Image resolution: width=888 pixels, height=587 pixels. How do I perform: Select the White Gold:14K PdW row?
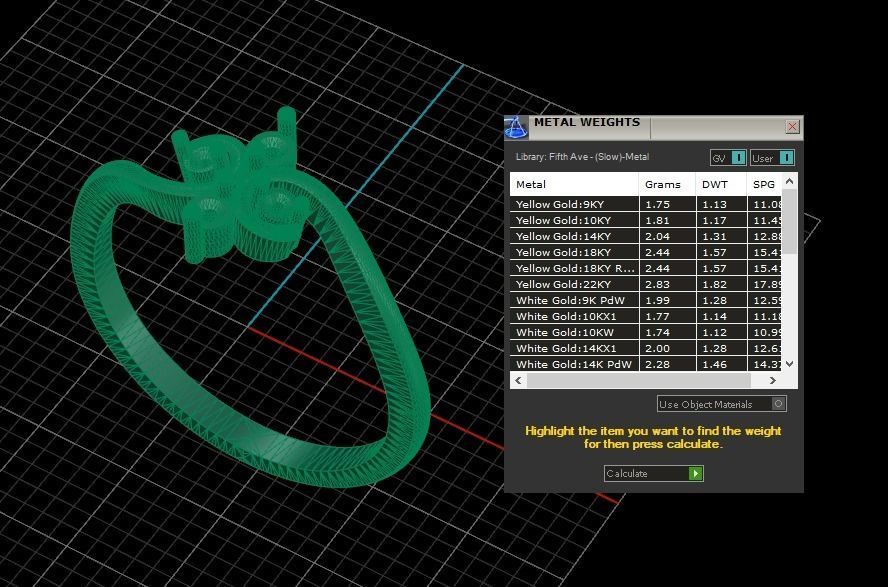pyautogui.click(x=646, y=364)
